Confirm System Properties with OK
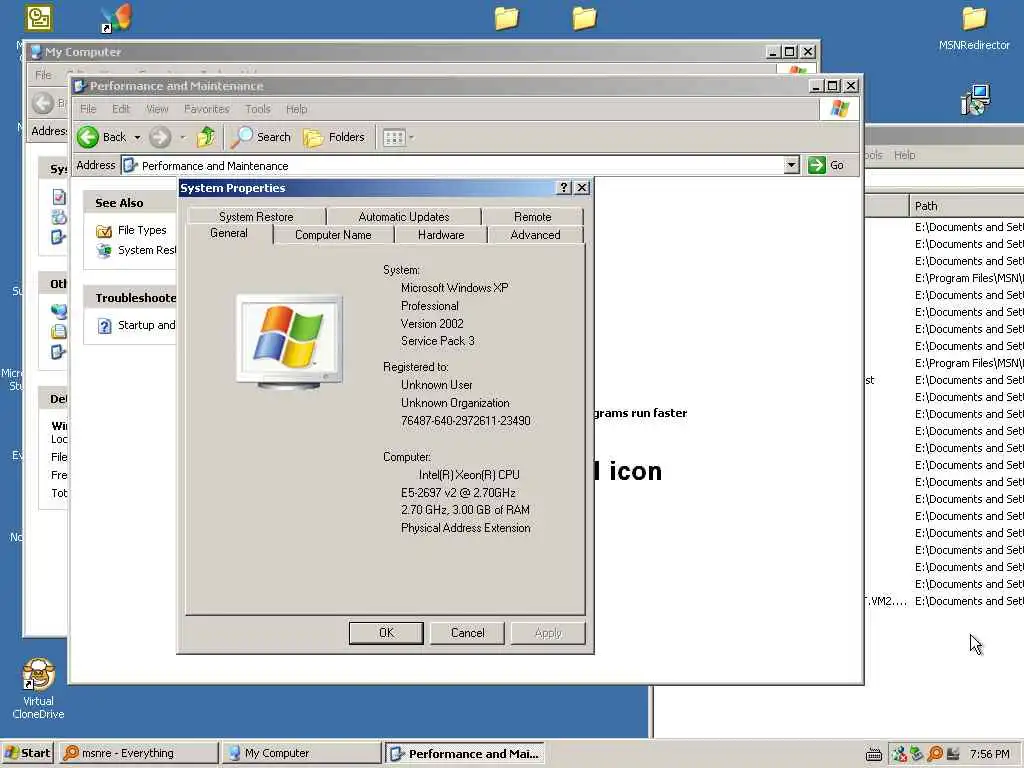 point(386,633)
